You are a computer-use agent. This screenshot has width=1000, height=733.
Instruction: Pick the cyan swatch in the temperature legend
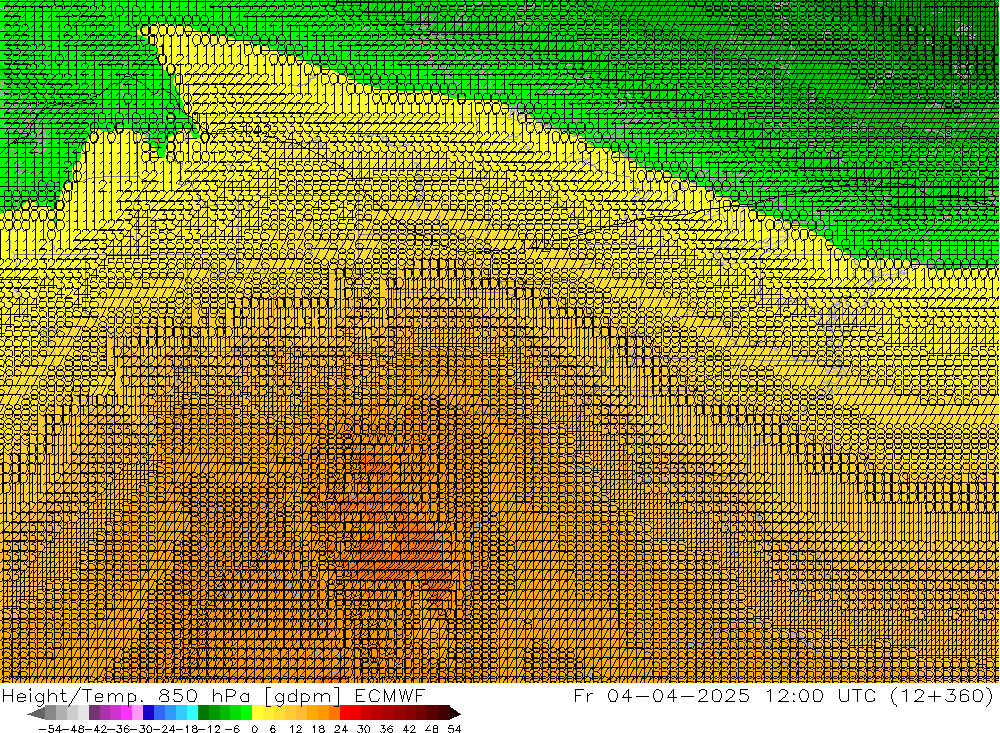point(192,713)
